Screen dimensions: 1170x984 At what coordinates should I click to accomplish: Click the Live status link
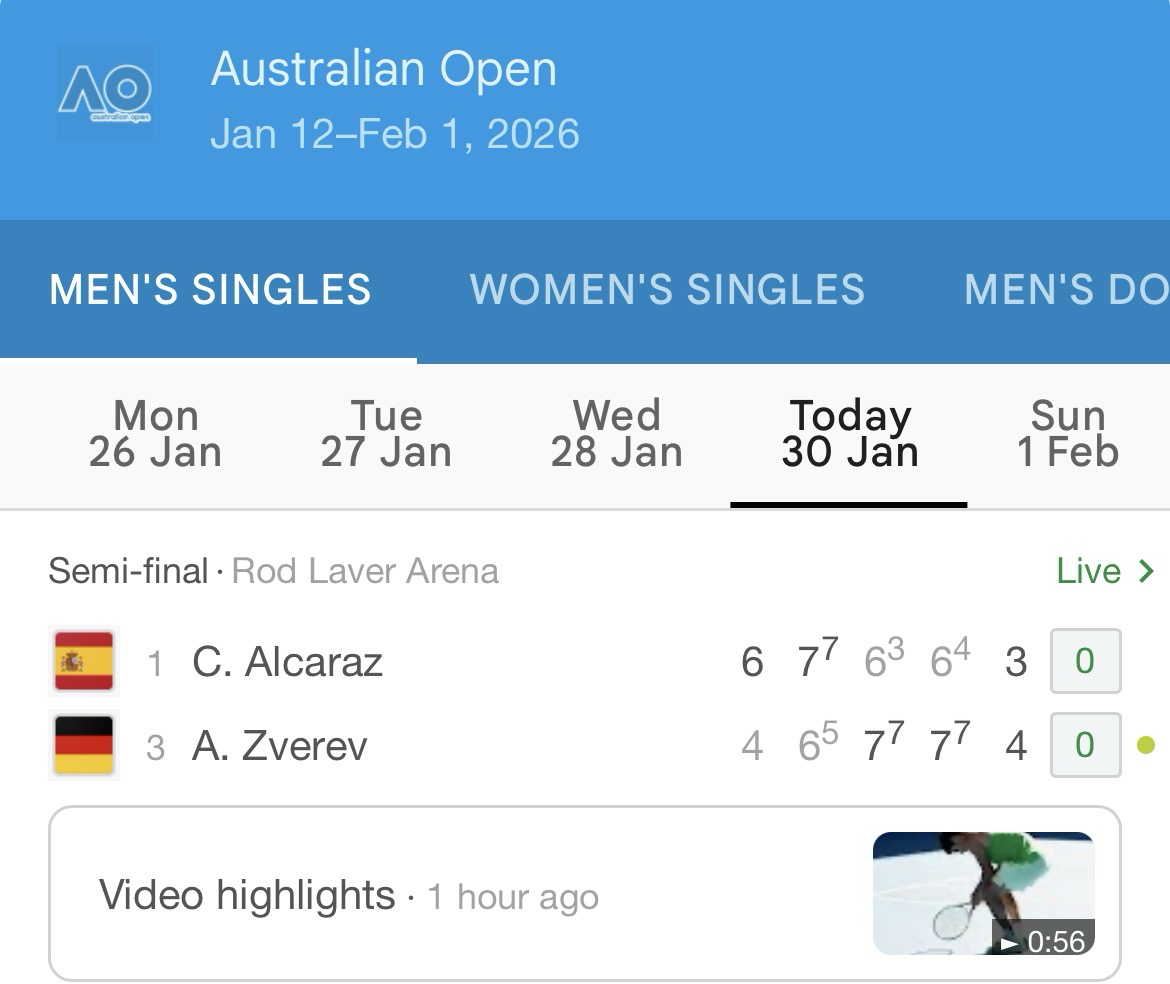[x=1088, y=571]
